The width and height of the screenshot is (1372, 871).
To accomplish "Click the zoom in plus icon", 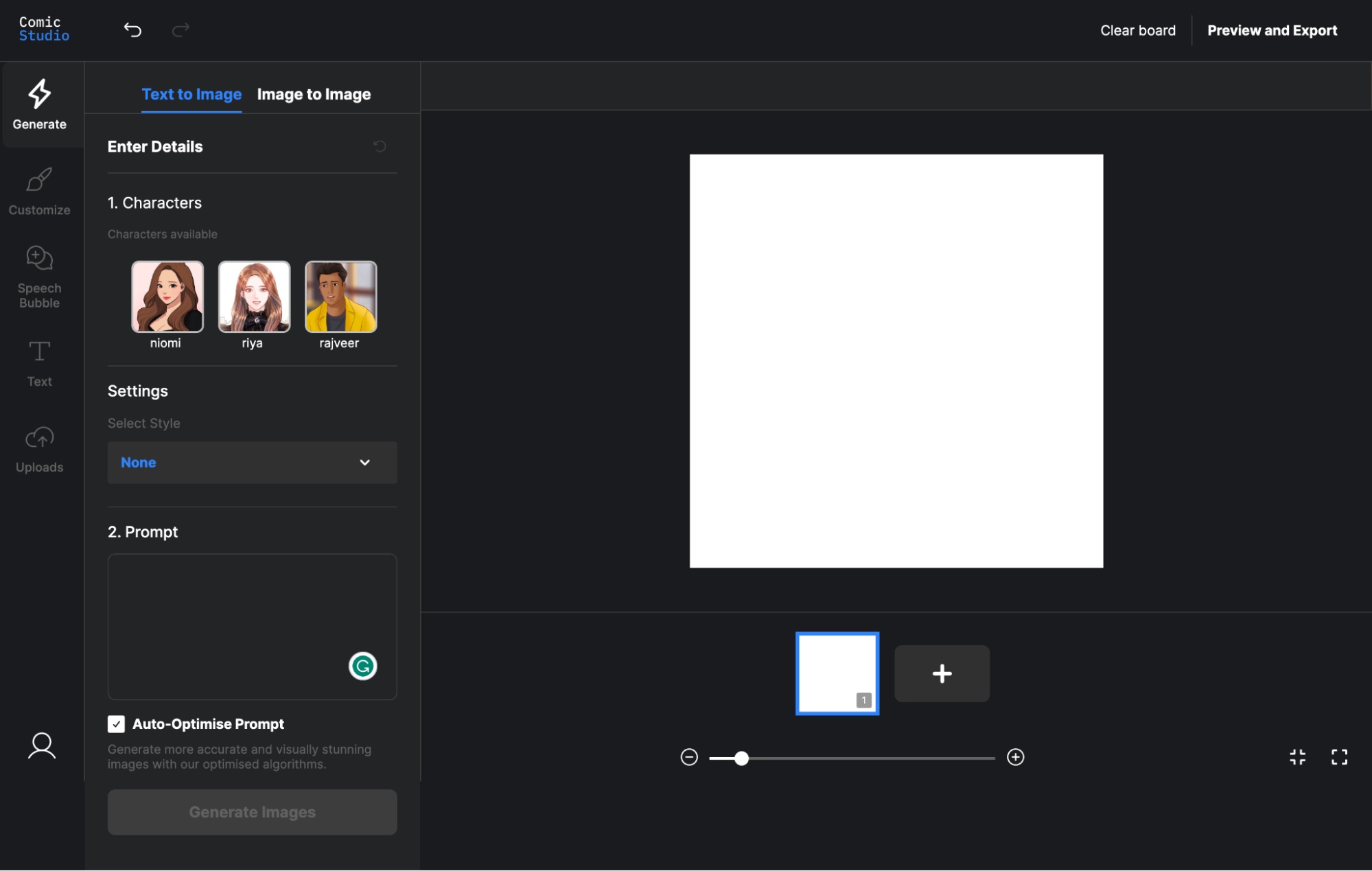I will (x=1015, y=757).
